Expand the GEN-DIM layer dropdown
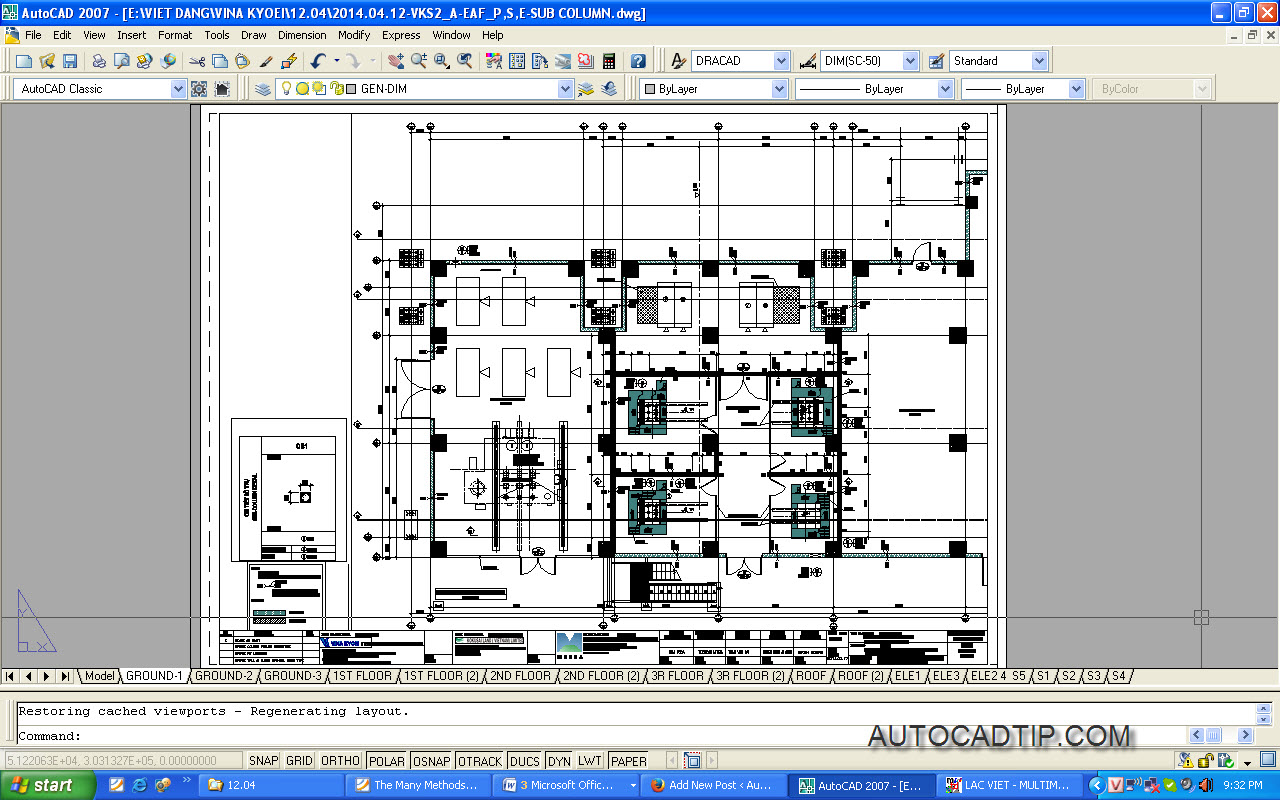This screenshot has height=800, width=1280. pyautogui.click(x=565, y=89)
